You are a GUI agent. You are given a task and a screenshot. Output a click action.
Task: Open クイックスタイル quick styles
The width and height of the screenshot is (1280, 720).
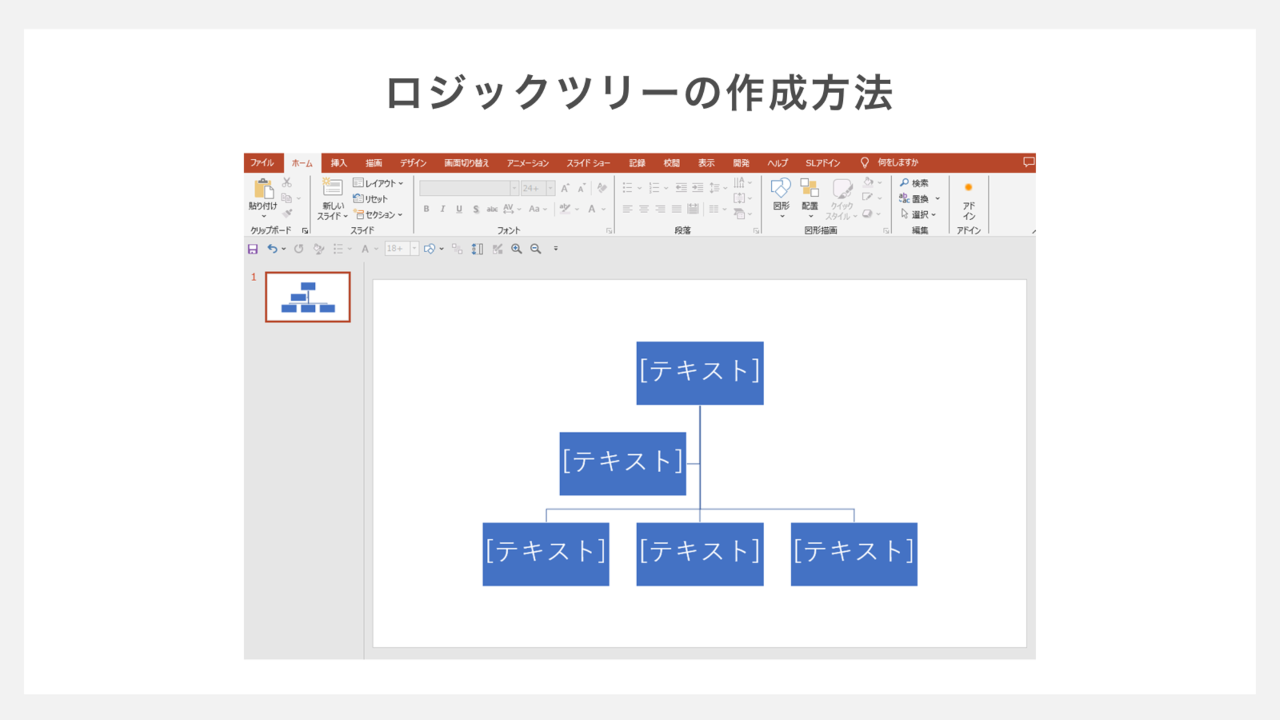(x=842, y=198)
